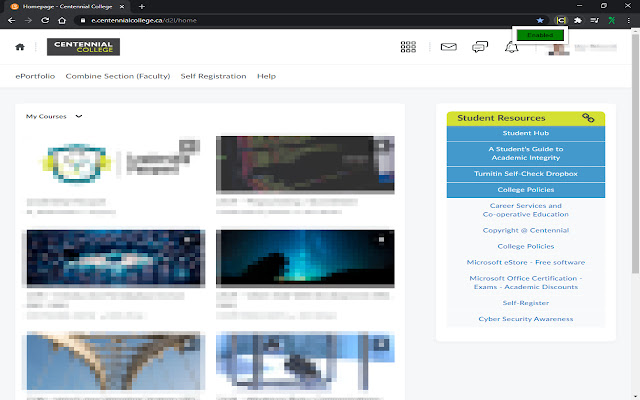
Task: Click the My Home house icon
Action: pos(20,47)
